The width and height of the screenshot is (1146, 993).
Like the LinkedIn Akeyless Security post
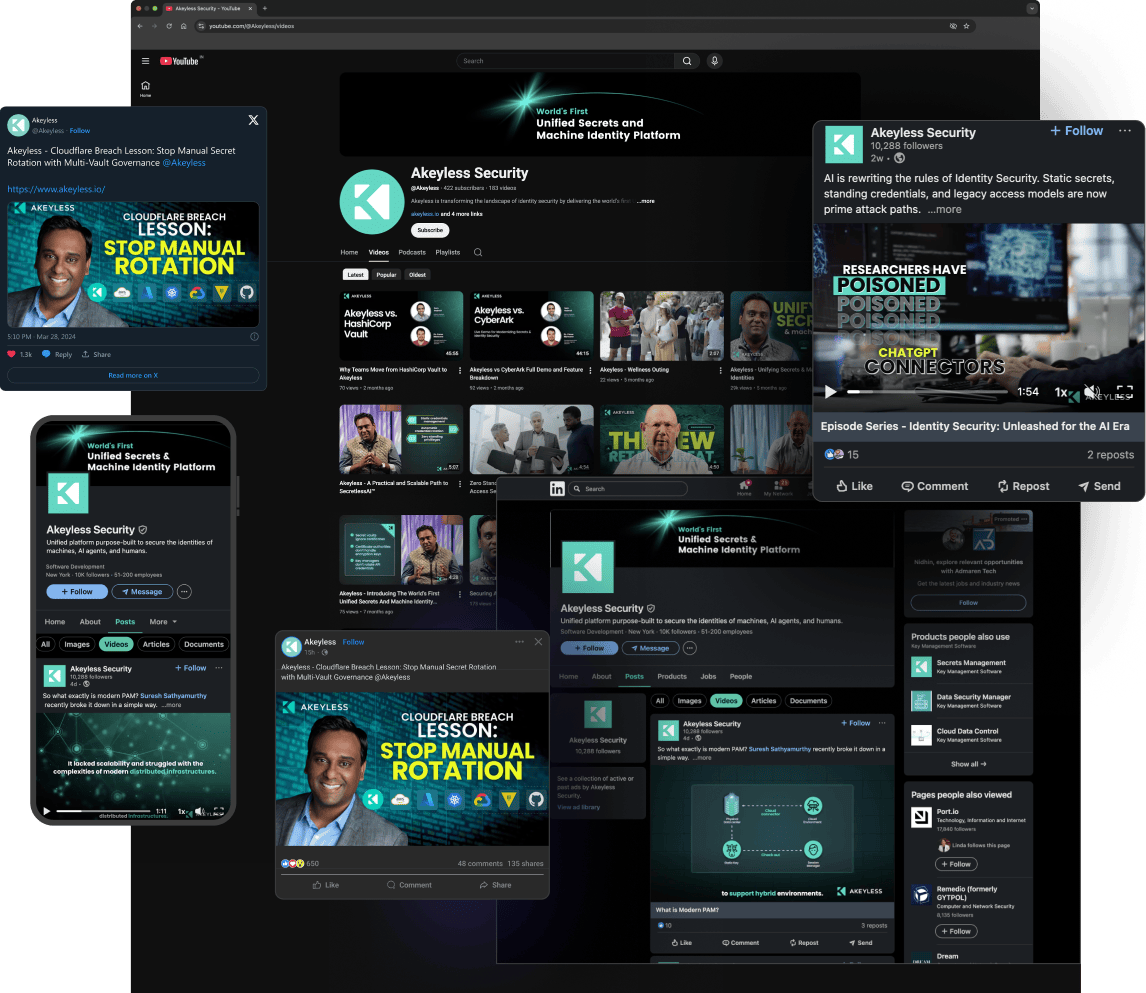(x=854, y=487)
